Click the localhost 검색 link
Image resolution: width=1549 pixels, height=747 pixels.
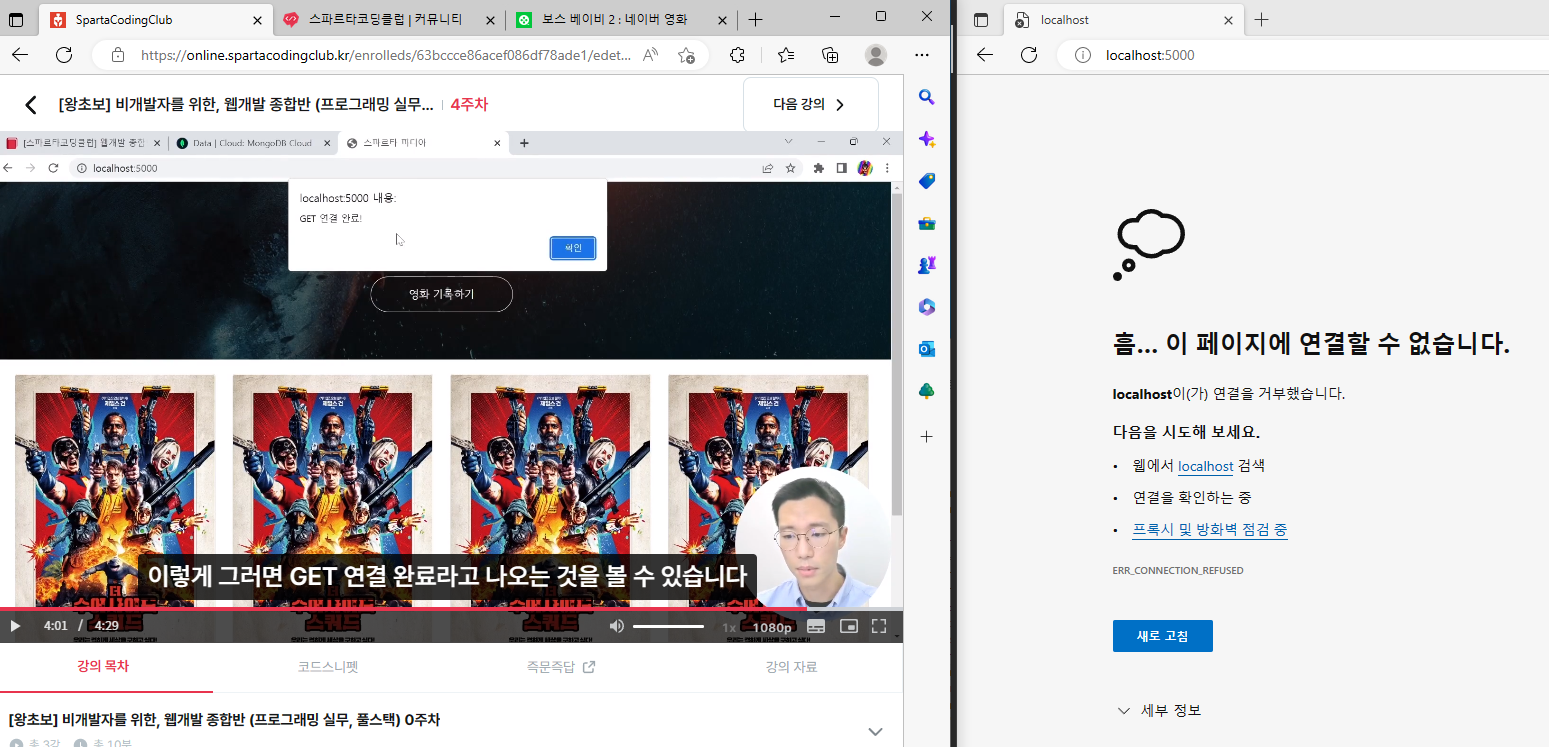(x=1205, y=466)
